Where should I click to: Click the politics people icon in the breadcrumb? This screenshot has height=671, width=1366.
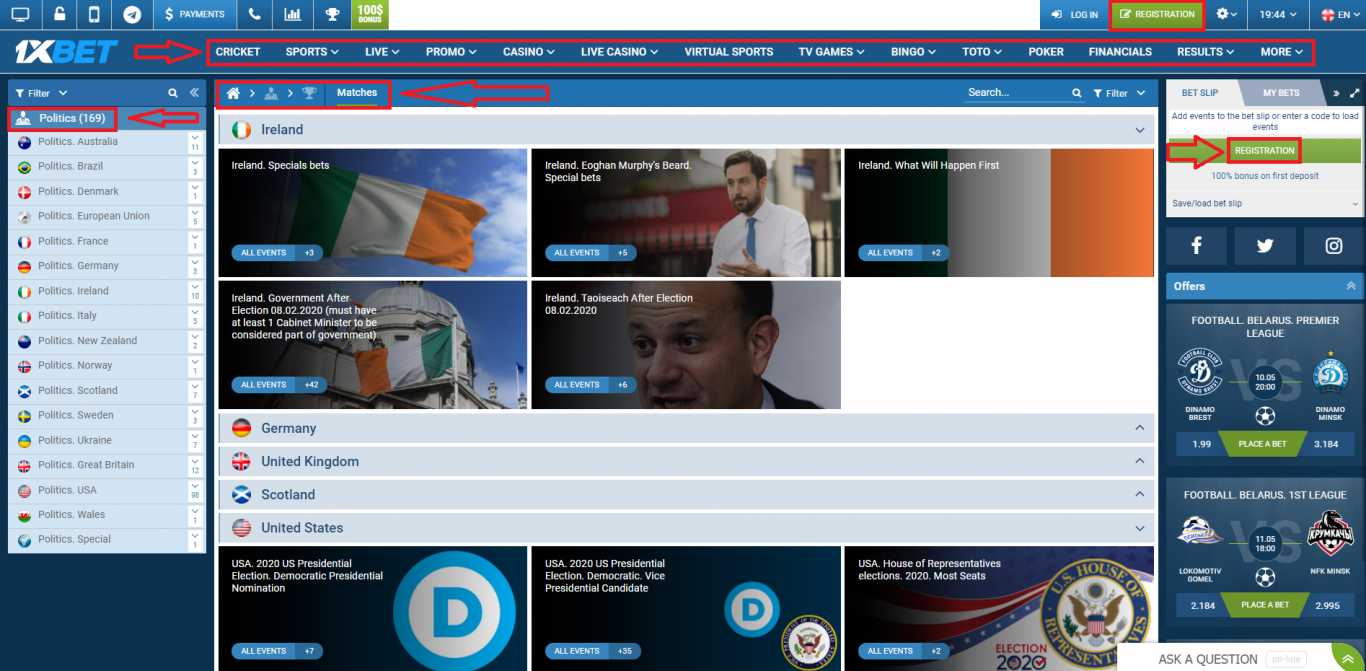271,93
